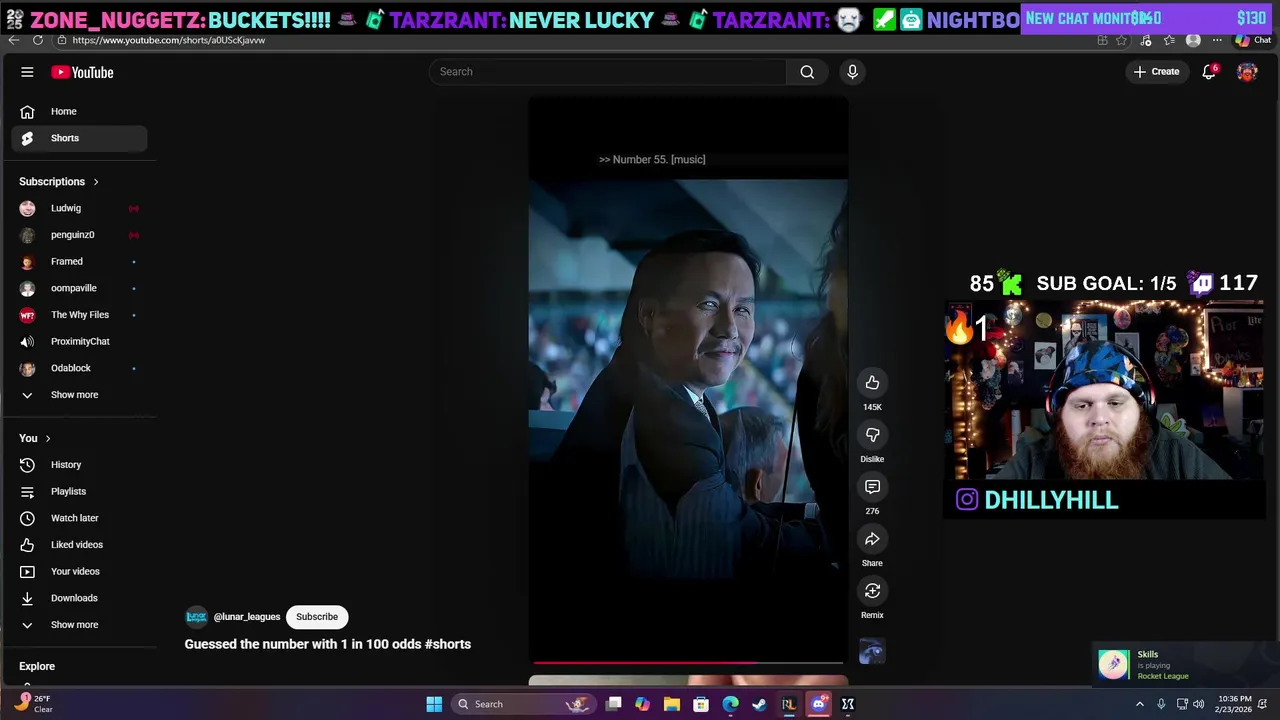Open Liked videos
Image resolution: width=1280 pixels, height=720 pixels.
pyautogui.click(x=80, y=545)
